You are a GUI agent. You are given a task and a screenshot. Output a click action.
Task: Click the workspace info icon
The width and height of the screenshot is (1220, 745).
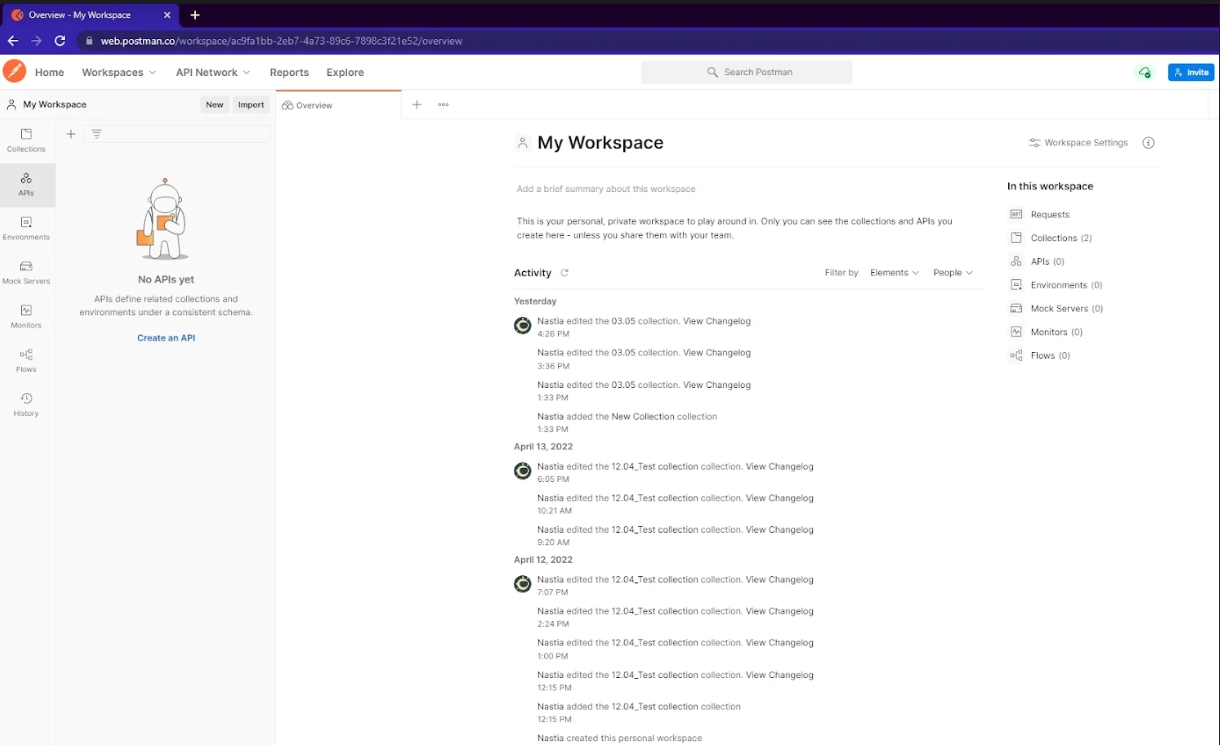1148,143
